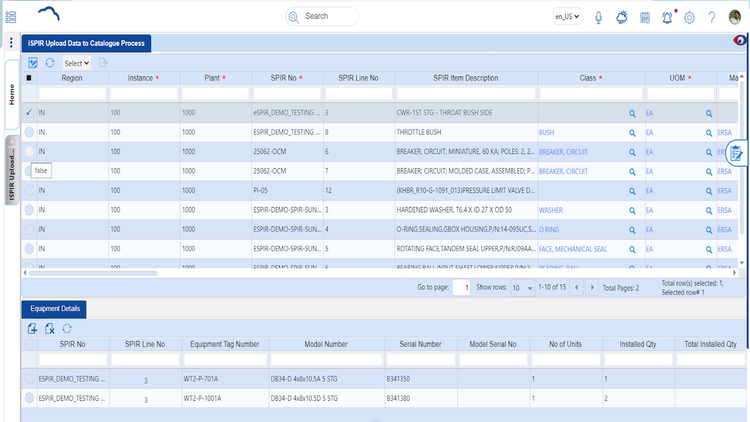Open the help question mark icon

coord(712,18)
